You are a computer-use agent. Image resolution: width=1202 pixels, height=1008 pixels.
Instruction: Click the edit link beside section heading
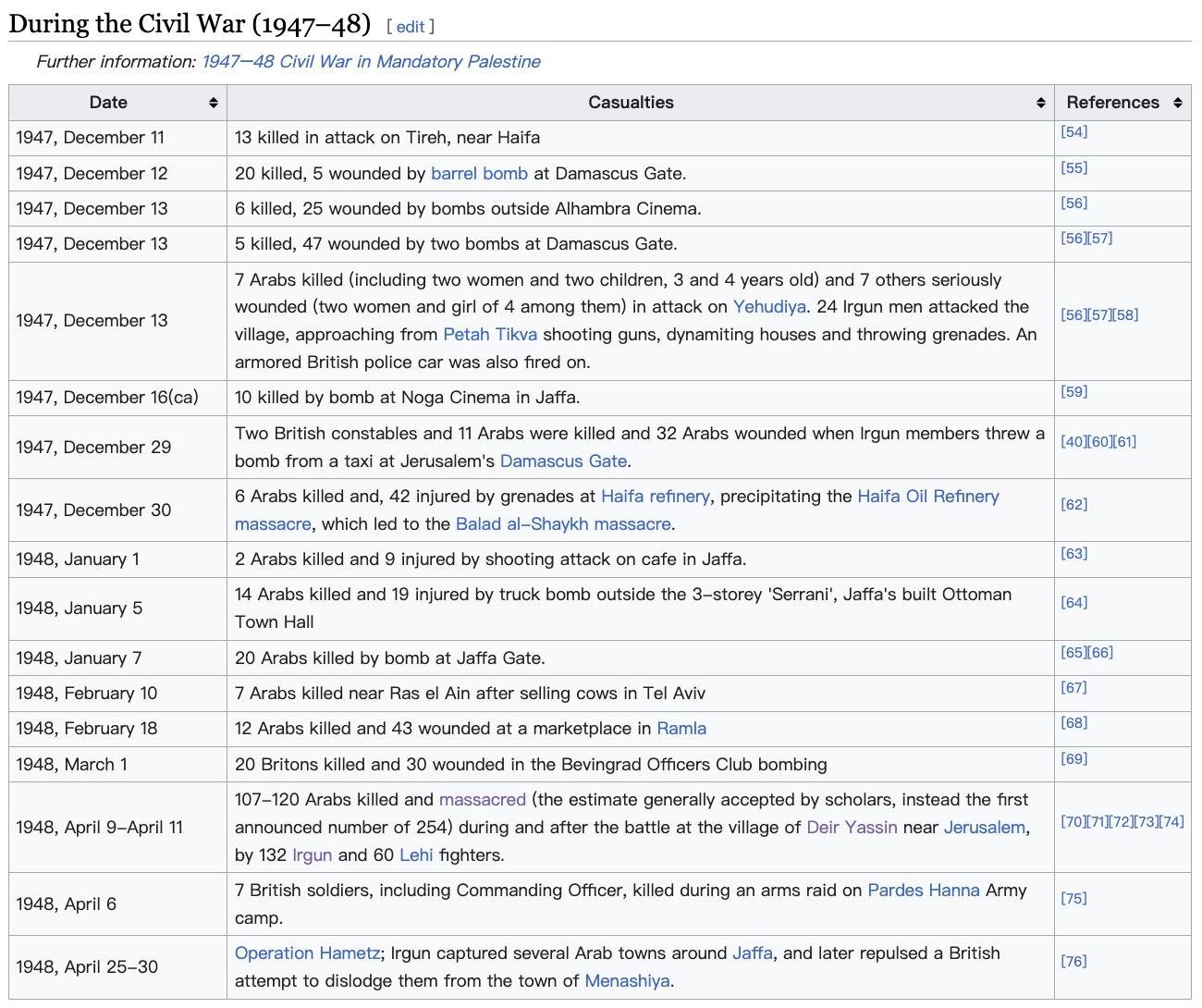(x=410, y=27)
